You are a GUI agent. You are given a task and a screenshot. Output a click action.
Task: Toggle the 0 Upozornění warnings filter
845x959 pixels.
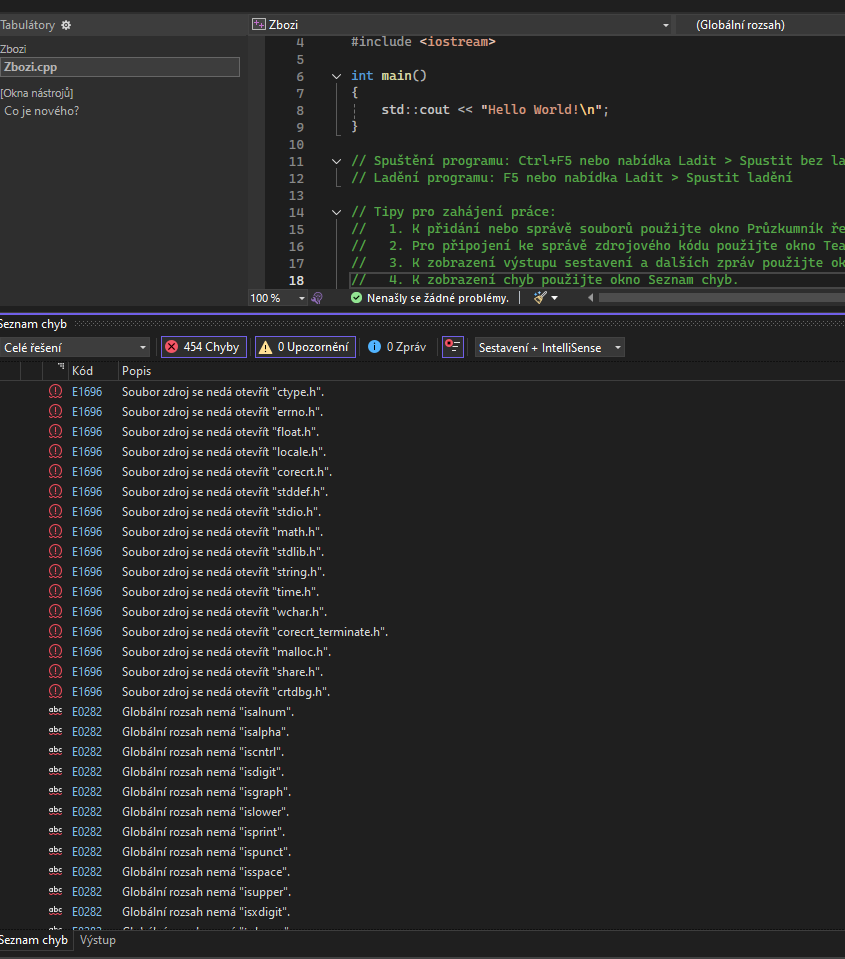305,347
